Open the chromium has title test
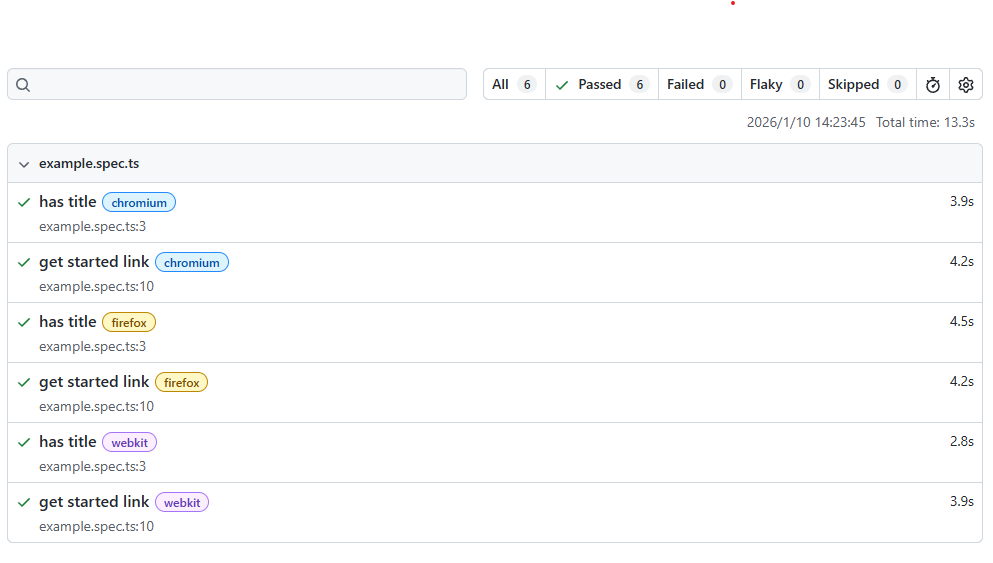 [67, 202]
